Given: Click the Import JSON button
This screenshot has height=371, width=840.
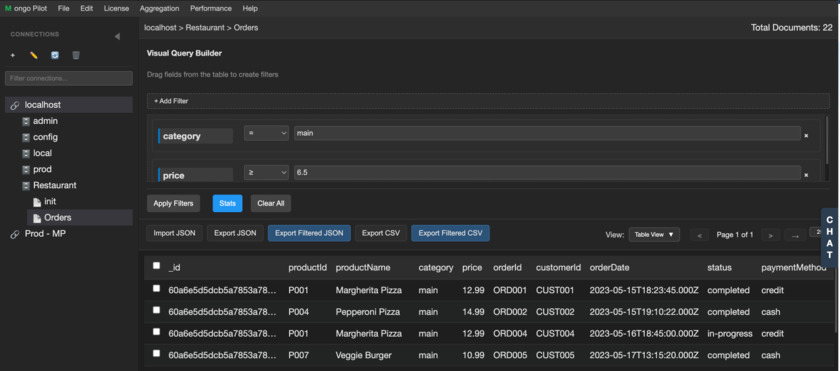Looking at the screenshot, I should [x=175, y=233].
